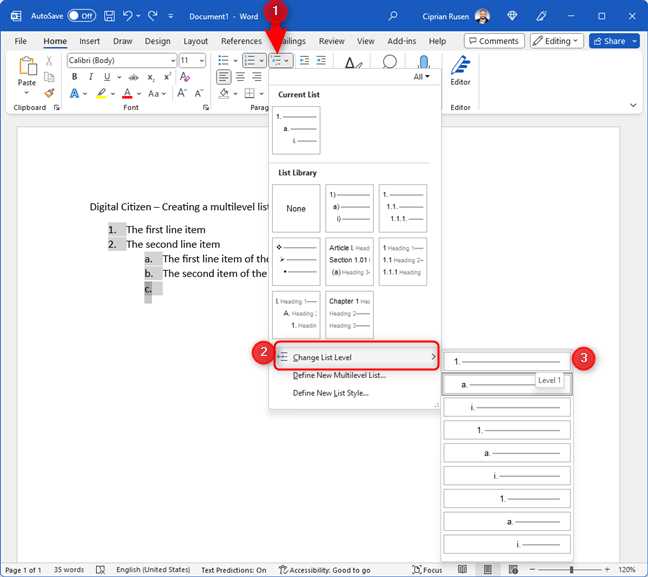
Task: Open the Editing mode dropdown
Action: click(x=557, y=41)
